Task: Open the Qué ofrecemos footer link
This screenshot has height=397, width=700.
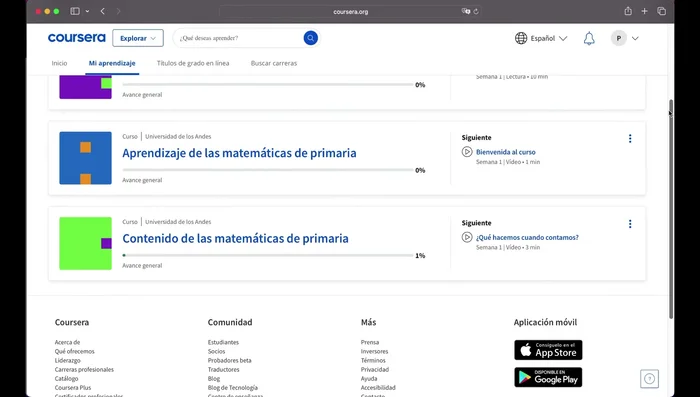Action: (x=75, y=351)
